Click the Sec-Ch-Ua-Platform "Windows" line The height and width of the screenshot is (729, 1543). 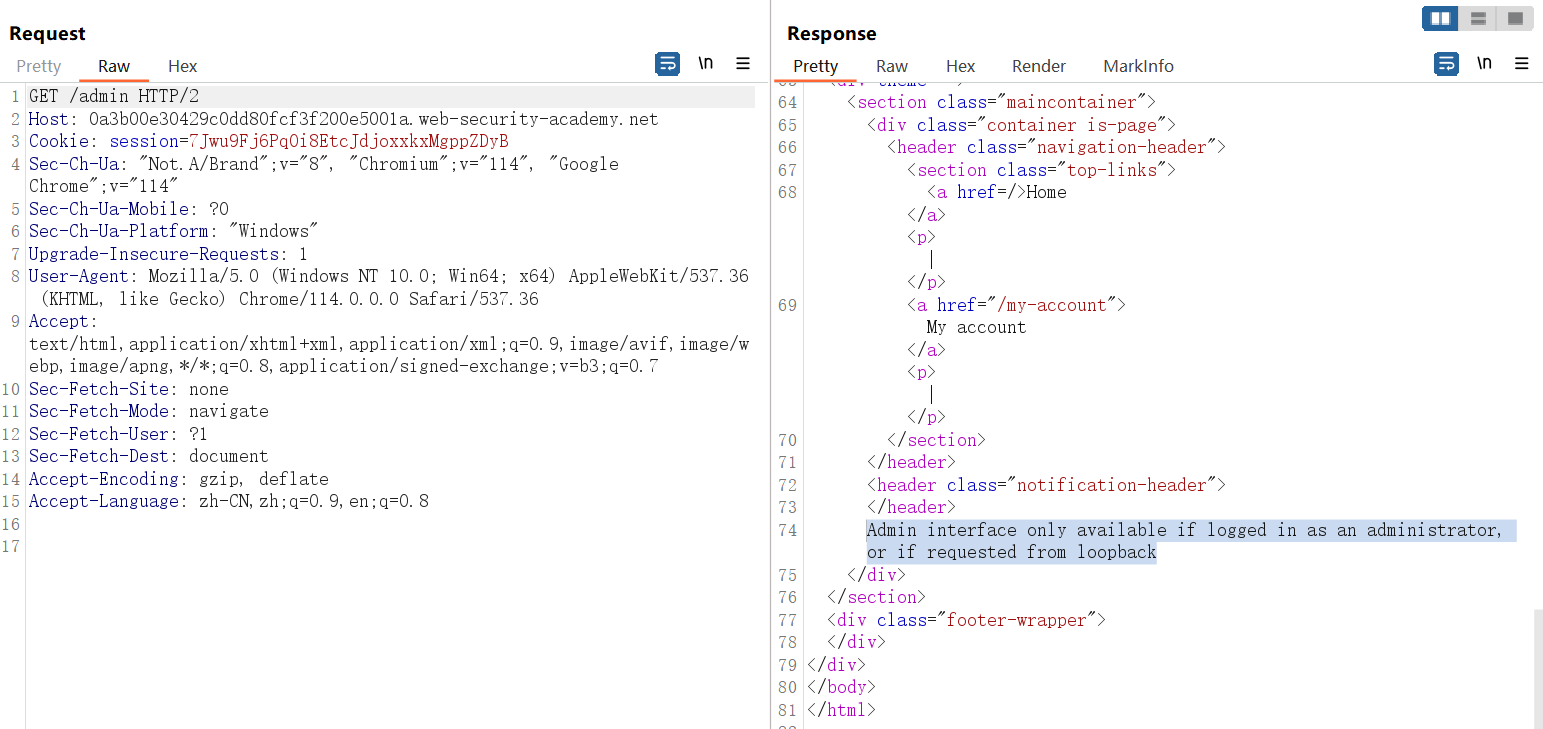click(x=174, y=231)
